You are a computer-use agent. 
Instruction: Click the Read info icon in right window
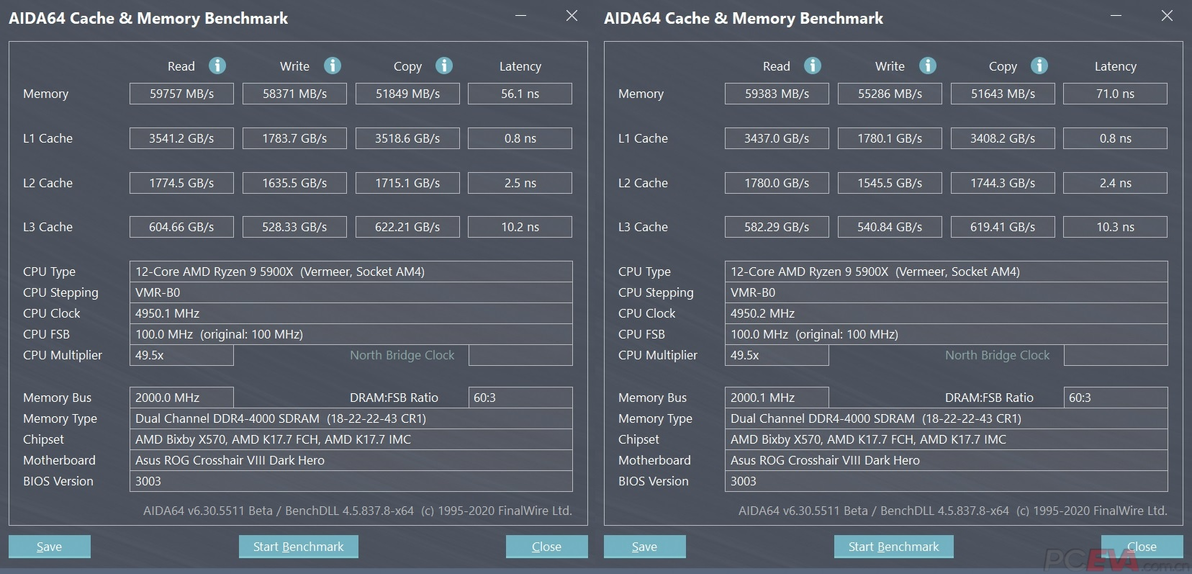pos(812,66)
